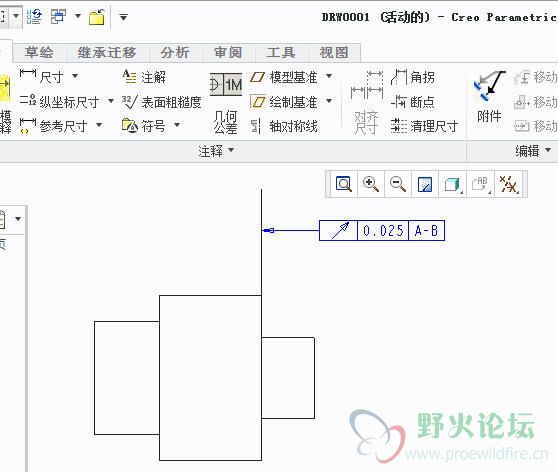Expand the 参考尺寸 dropdown arrow

point(99,125)
